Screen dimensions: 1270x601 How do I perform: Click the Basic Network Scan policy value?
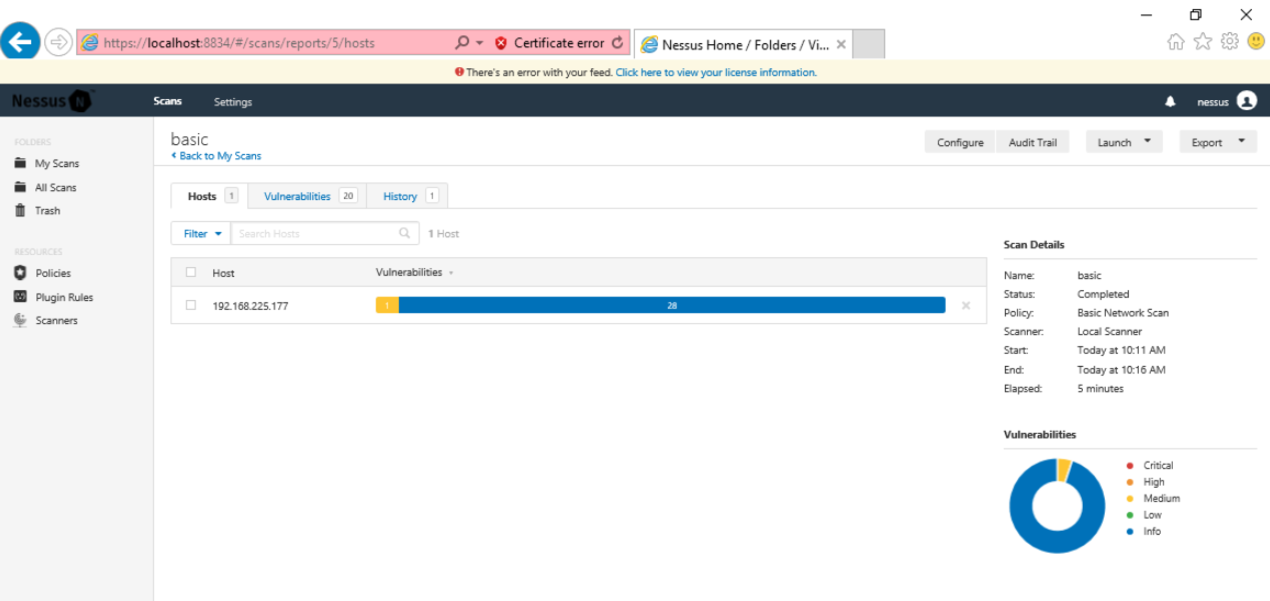pos(1123,313)
